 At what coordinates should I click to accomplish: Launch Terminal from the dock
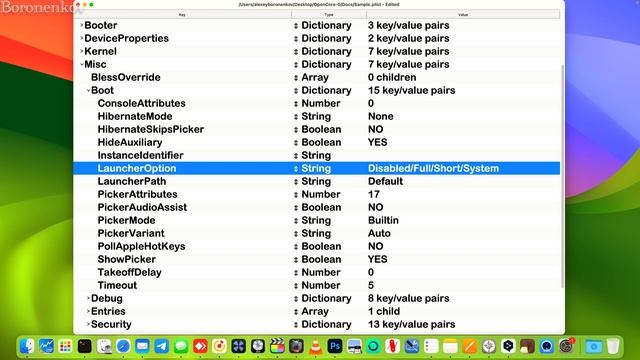pos(84,346)
